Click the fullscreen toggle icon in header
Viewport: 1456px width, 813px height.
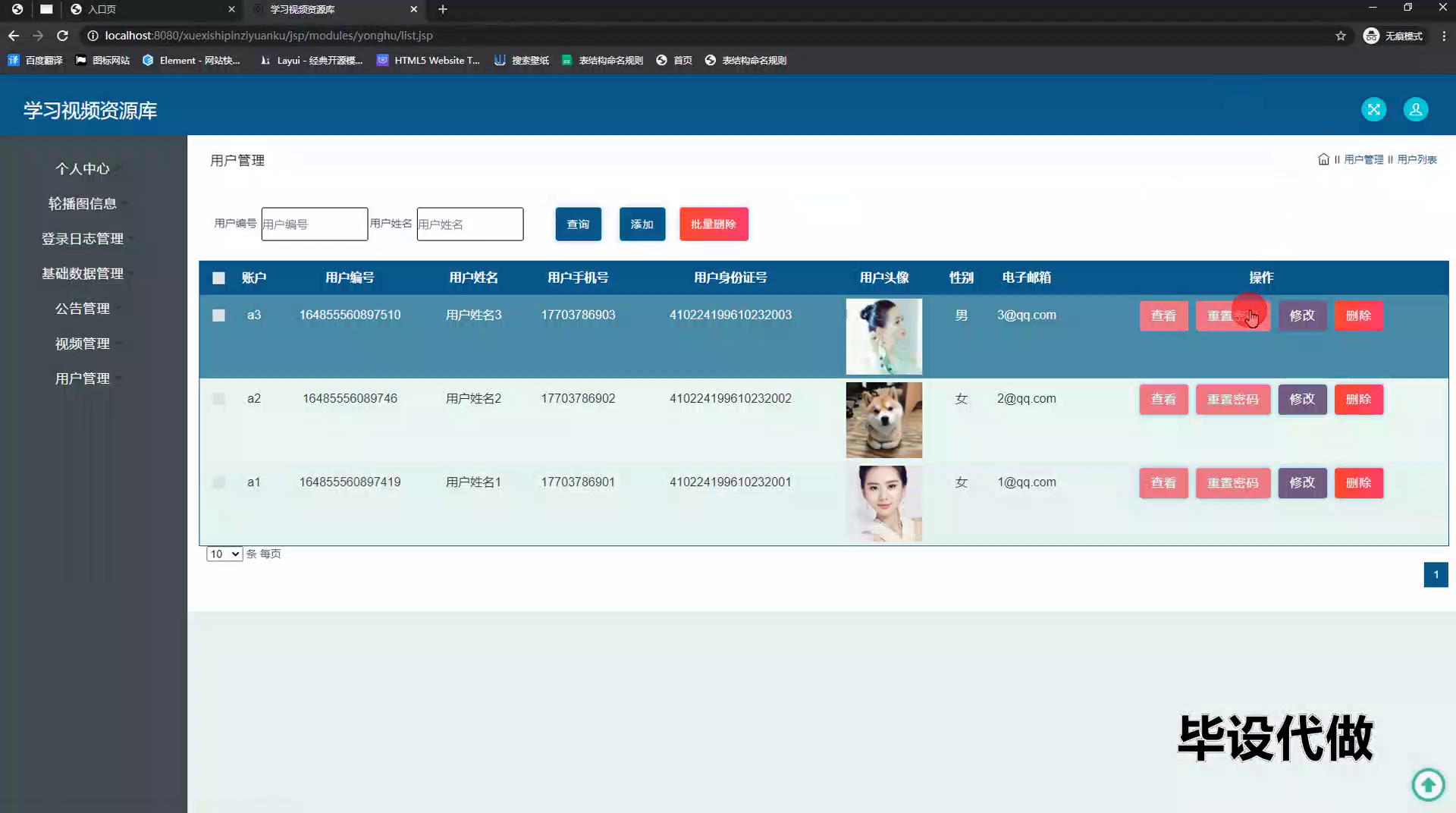[x=1373, y=109]
